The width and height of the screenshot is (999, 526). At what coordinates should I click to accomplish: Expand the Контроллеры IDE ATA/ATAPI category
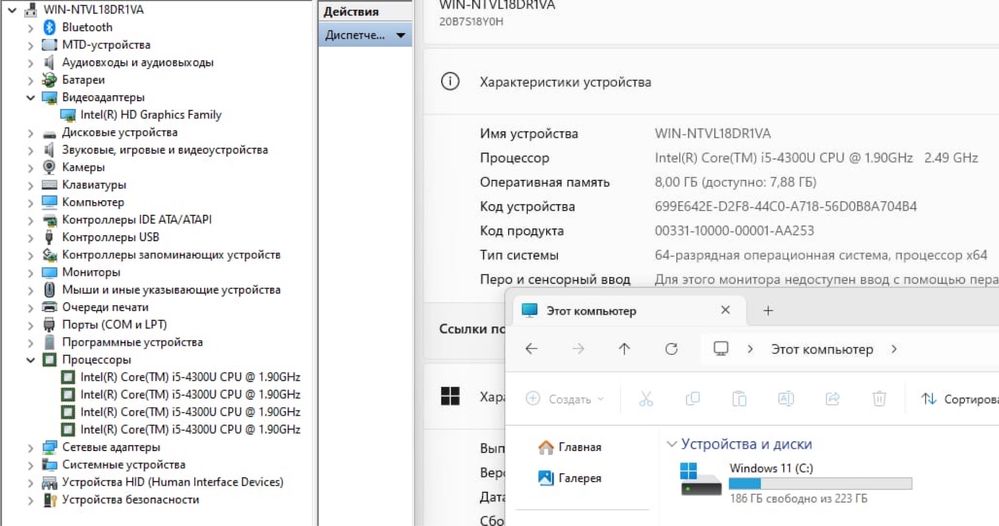tap(30, 220)
